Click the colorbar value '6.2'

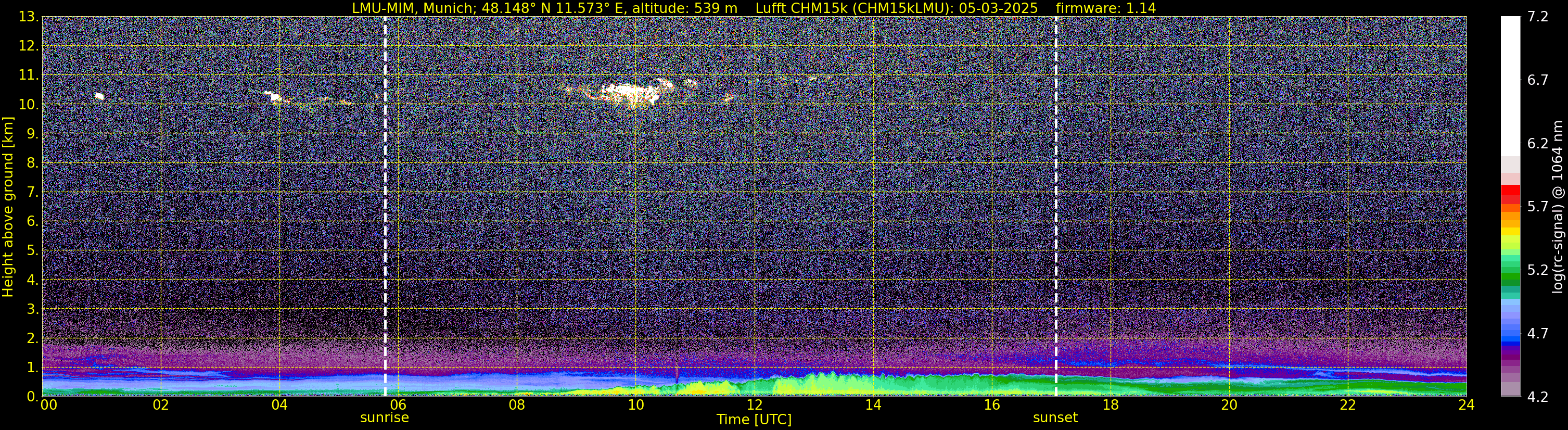1538,144
